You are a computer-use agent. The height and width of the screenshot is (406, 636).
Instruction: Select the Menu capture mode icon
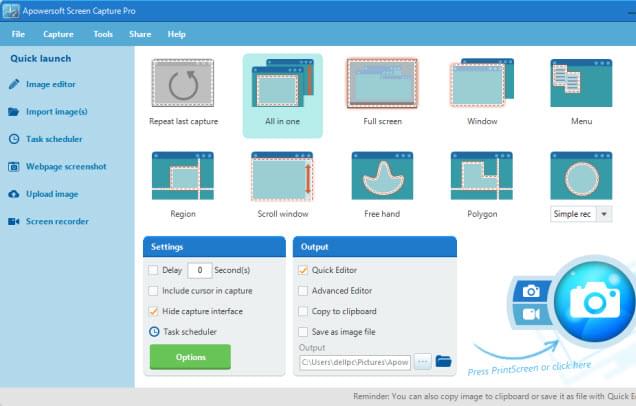[x=581, y=83]
